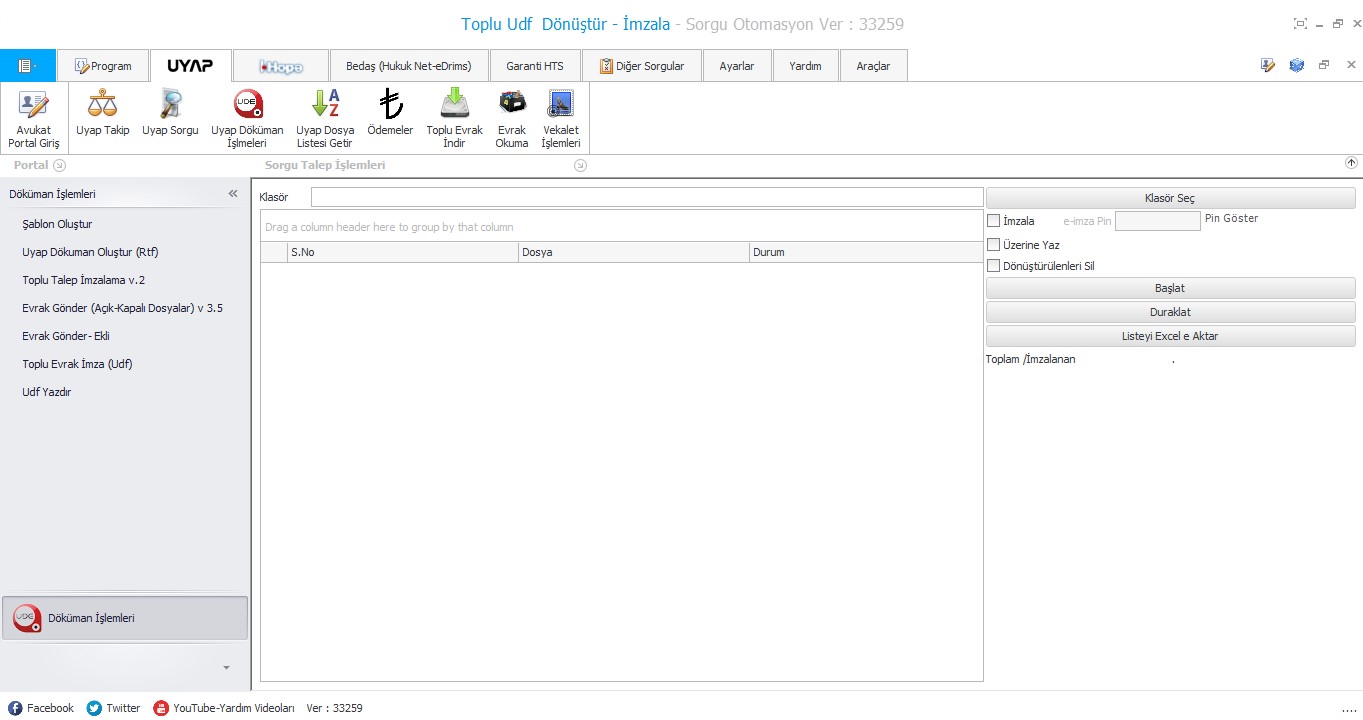Screen dimensions: 1363x720
Task: Open Avukat Portal Giriş
Action: tap(34, 118)
